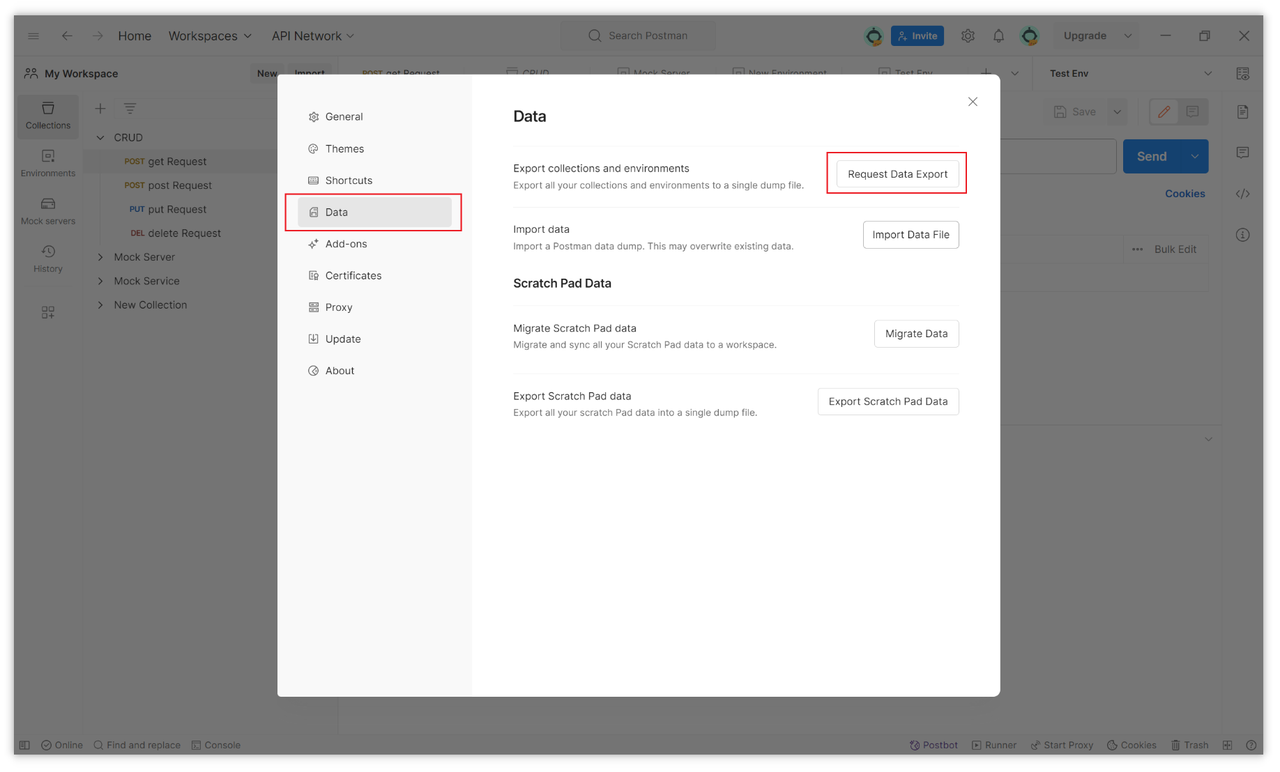Open the Test Env environment selector
1280x772 pixels.
click(1130, 74)
